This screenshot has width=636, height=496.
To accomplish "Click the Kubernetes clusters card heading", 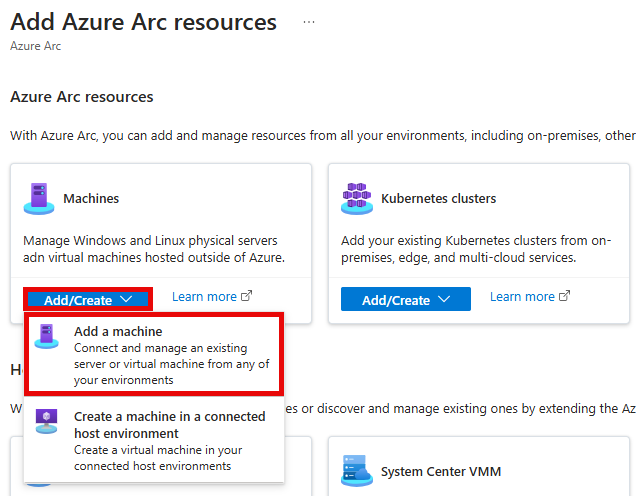I will pyautogui.click(x=438, y=199).
